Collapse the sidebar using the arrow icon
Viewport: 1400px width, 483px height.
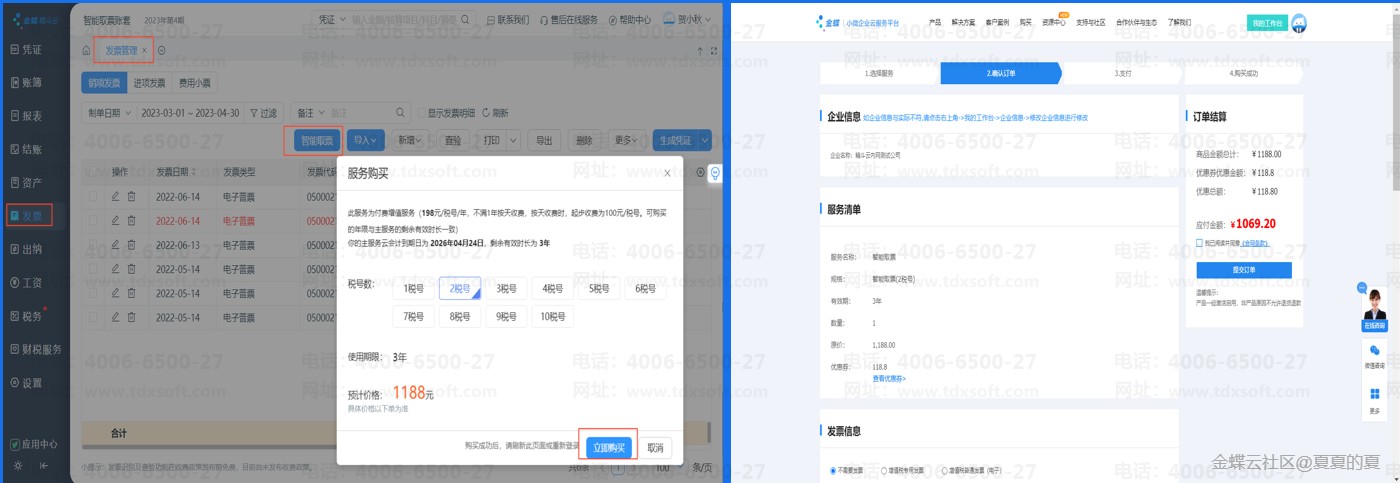[44, 466]
